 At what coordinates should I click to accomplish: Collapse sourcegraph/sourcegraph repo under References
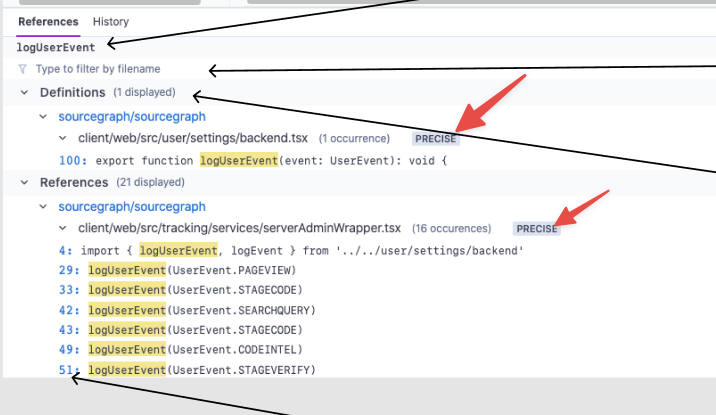coord(43,207)
